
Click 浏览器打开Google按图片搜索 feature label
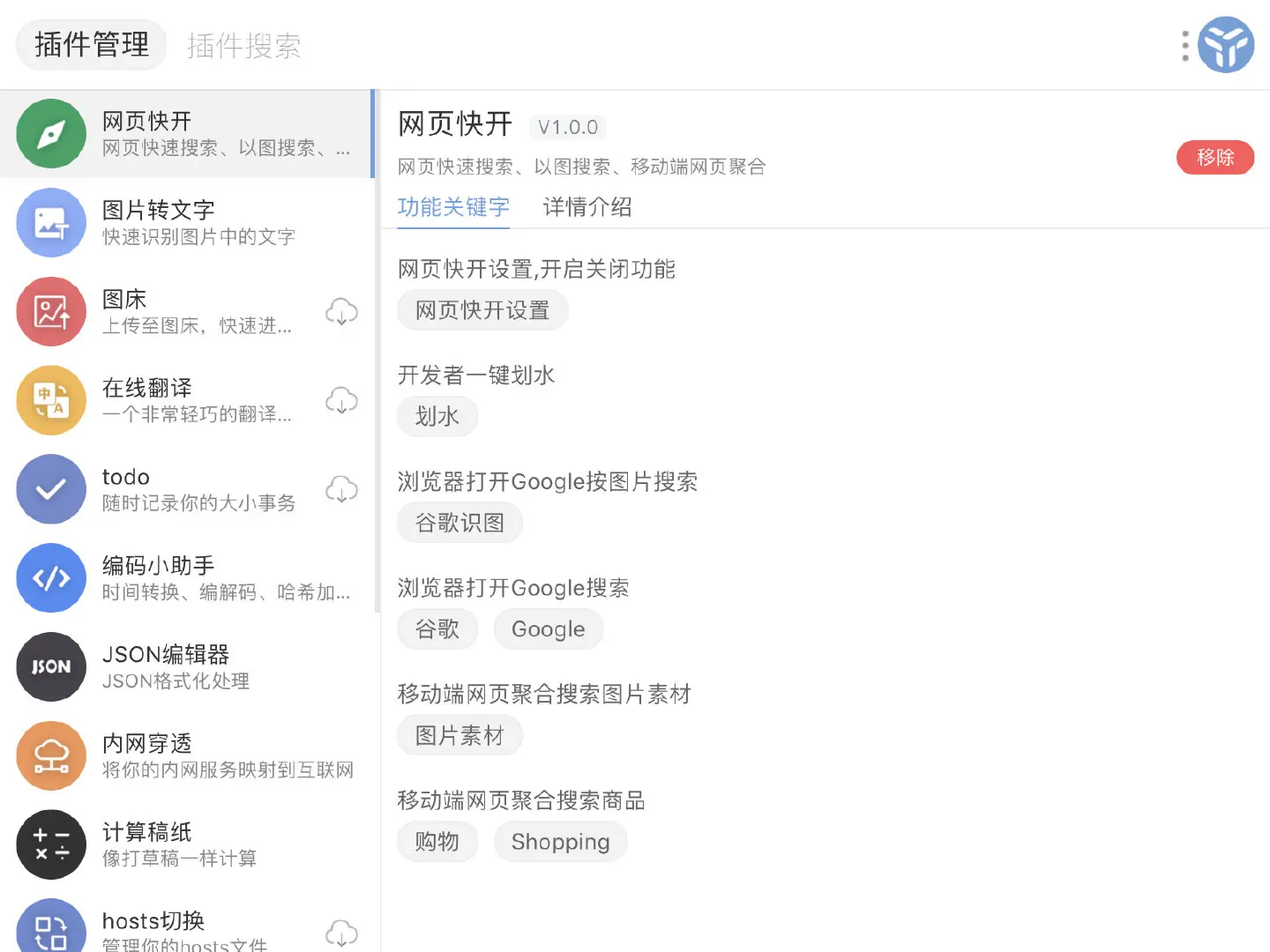coord(548,482)
